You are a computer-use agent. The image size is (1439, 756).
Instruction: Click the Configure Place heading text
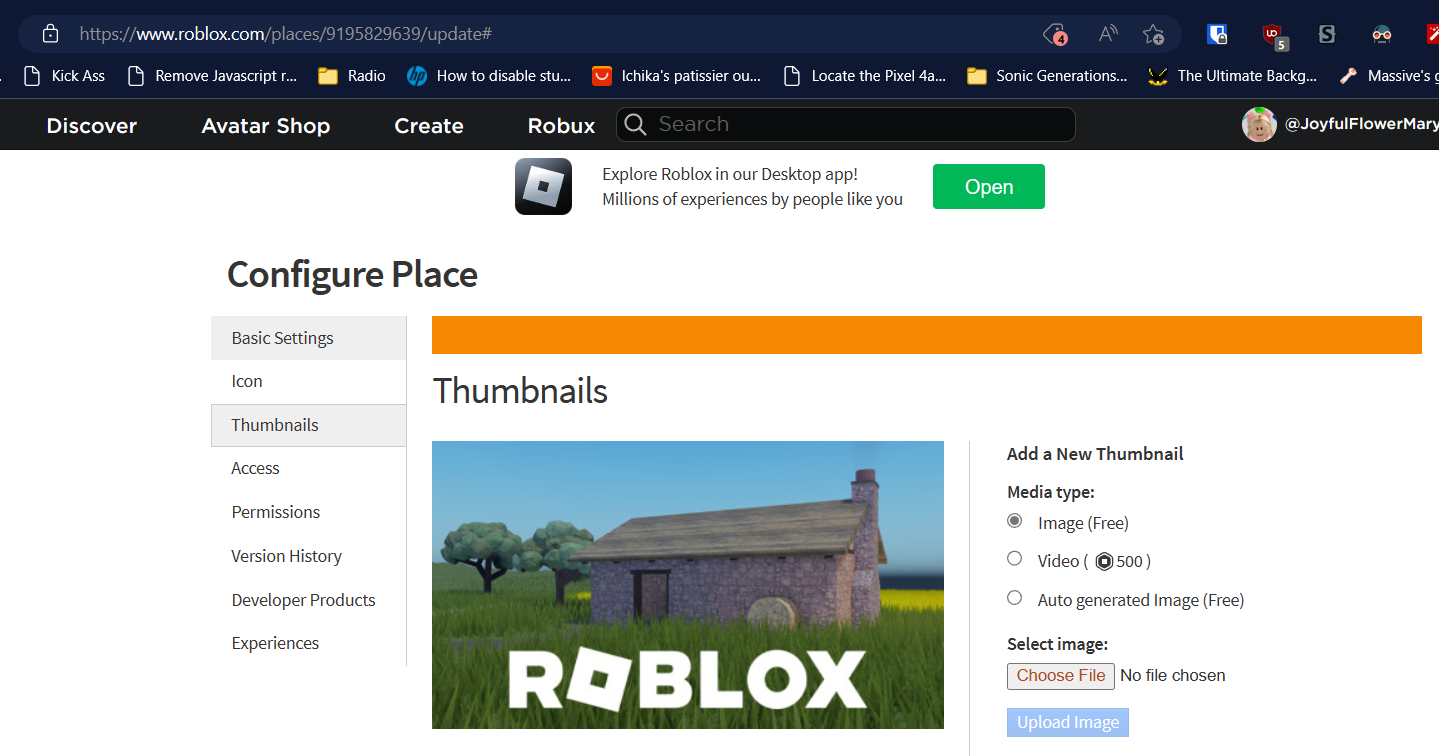[352, 274]
